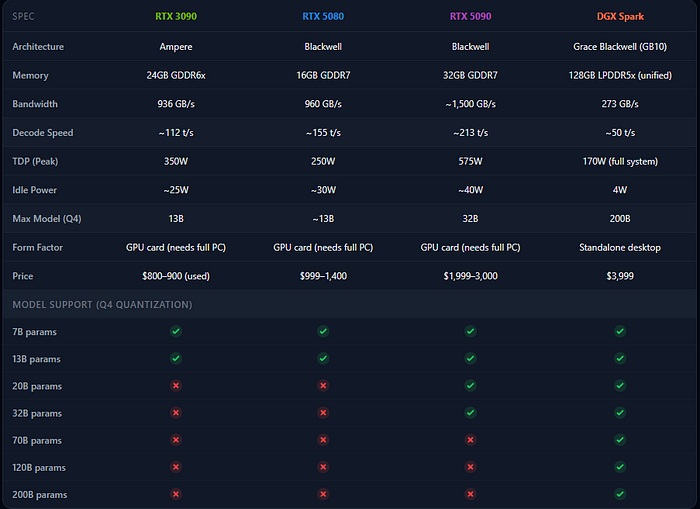Screen dimensions: 700x509
Task: Select the RTX 5090 column header
Action: [x=470, y=16]
